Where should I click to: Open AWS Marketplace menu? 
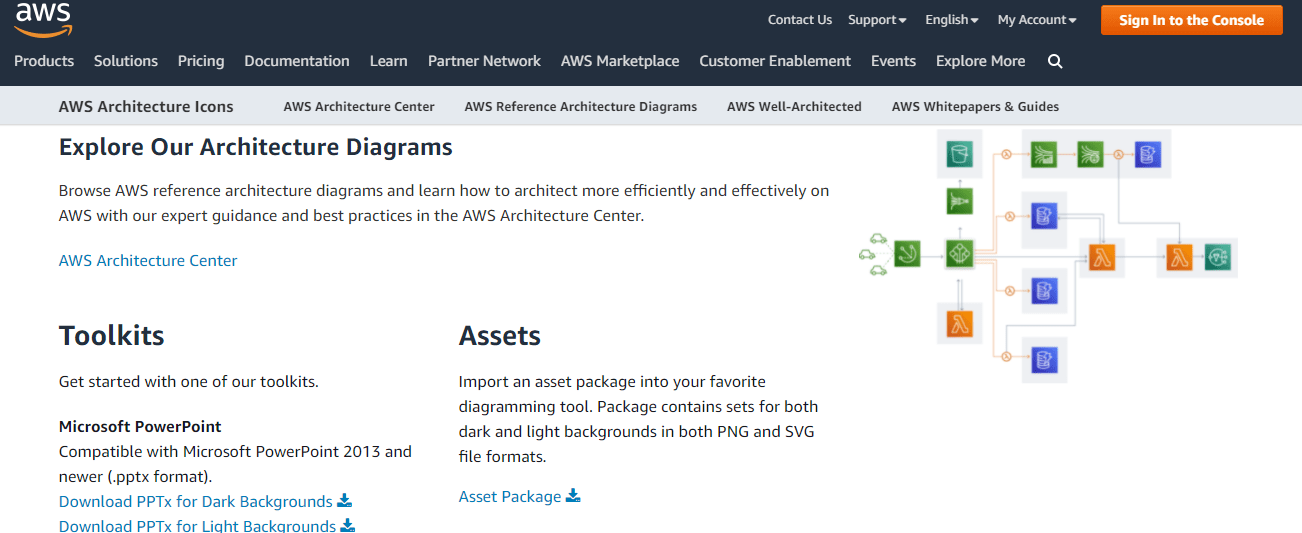(620, 61)
